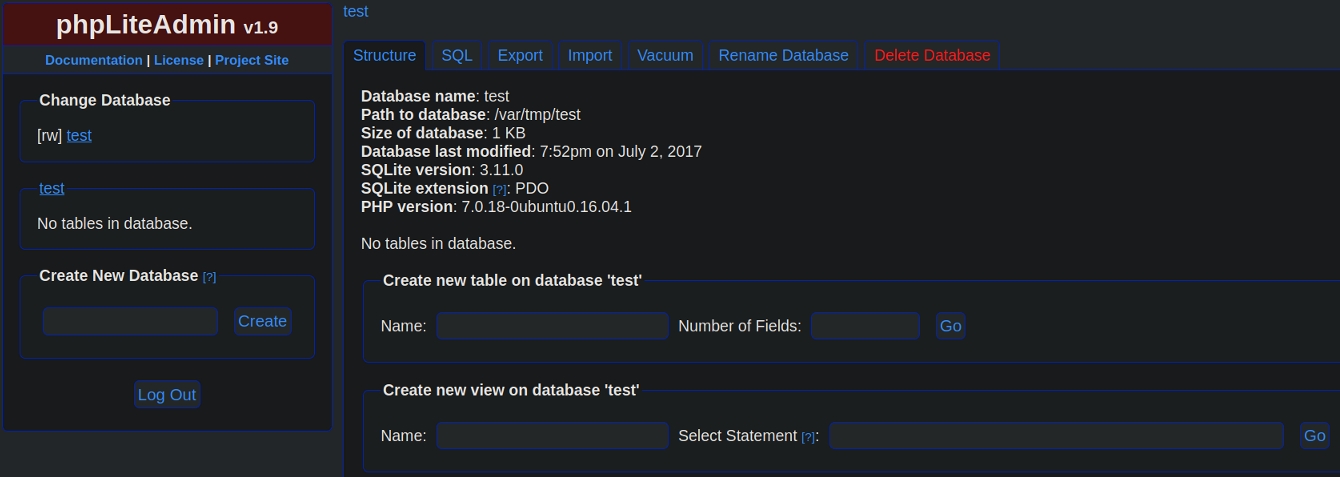Viewport: 1340px width, 477px height.
Task: Click the help icon next to SQLite extension
Action: point(499,189)
